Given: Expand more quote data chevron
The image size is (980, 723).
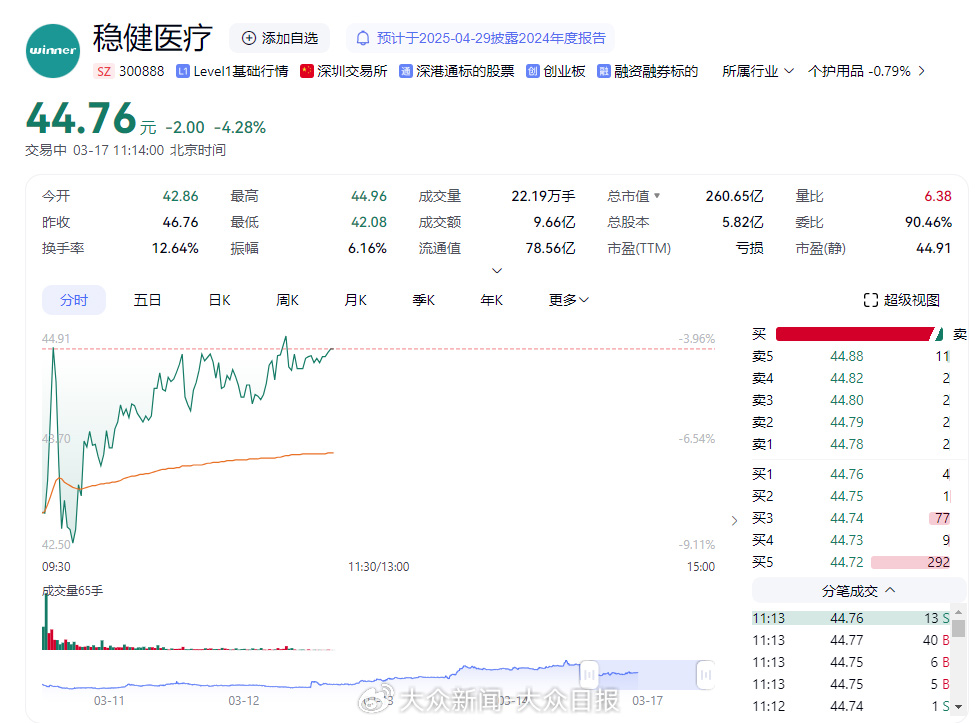Looking at the screenshot, I should [497, 271].
